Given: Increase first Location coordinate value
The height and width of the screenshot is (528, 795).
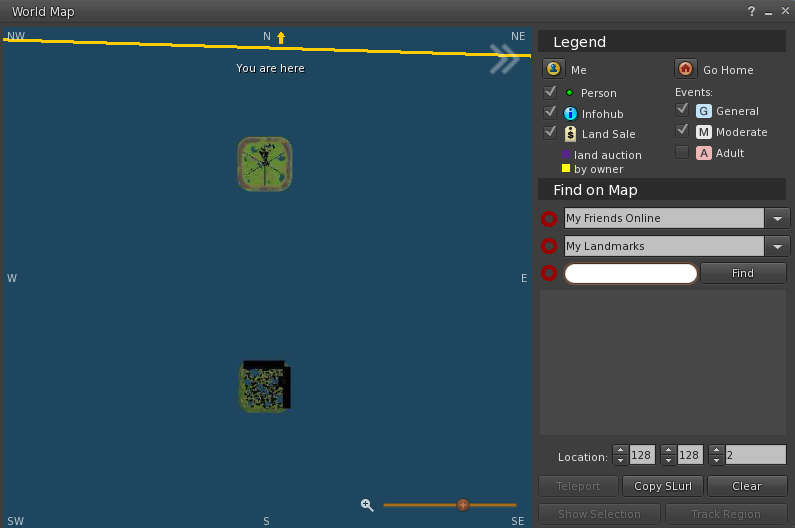Looking at the screenshot, I should pyautogui.click(x=621, y=450).
